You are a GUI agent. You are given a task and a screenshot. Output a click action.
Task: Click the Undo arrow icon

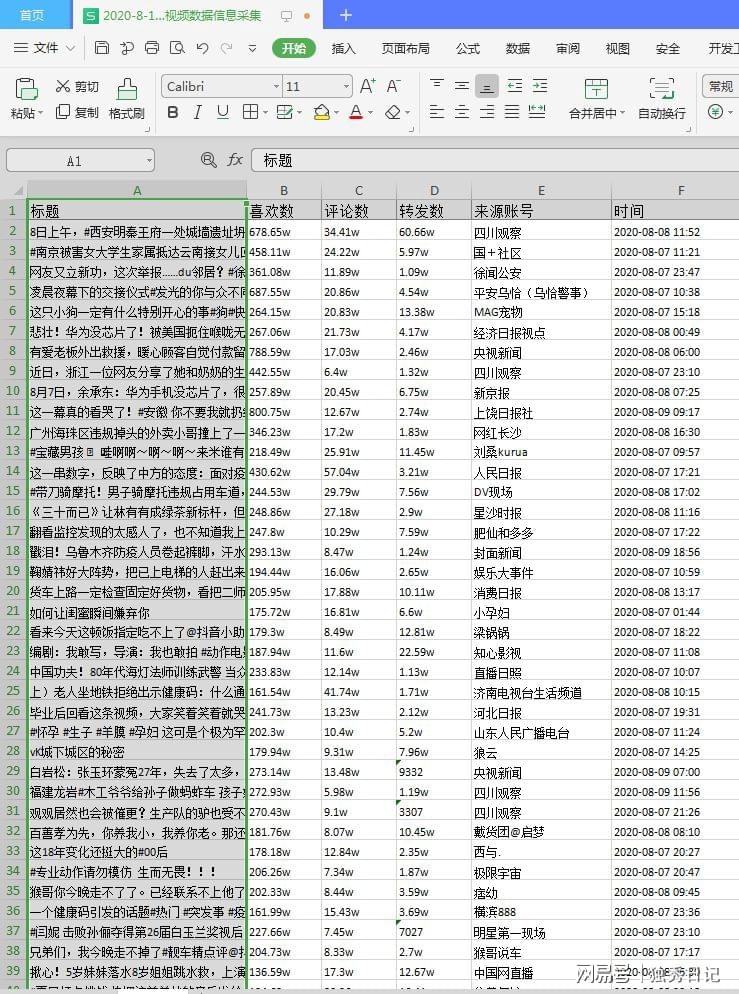point(202,48)
